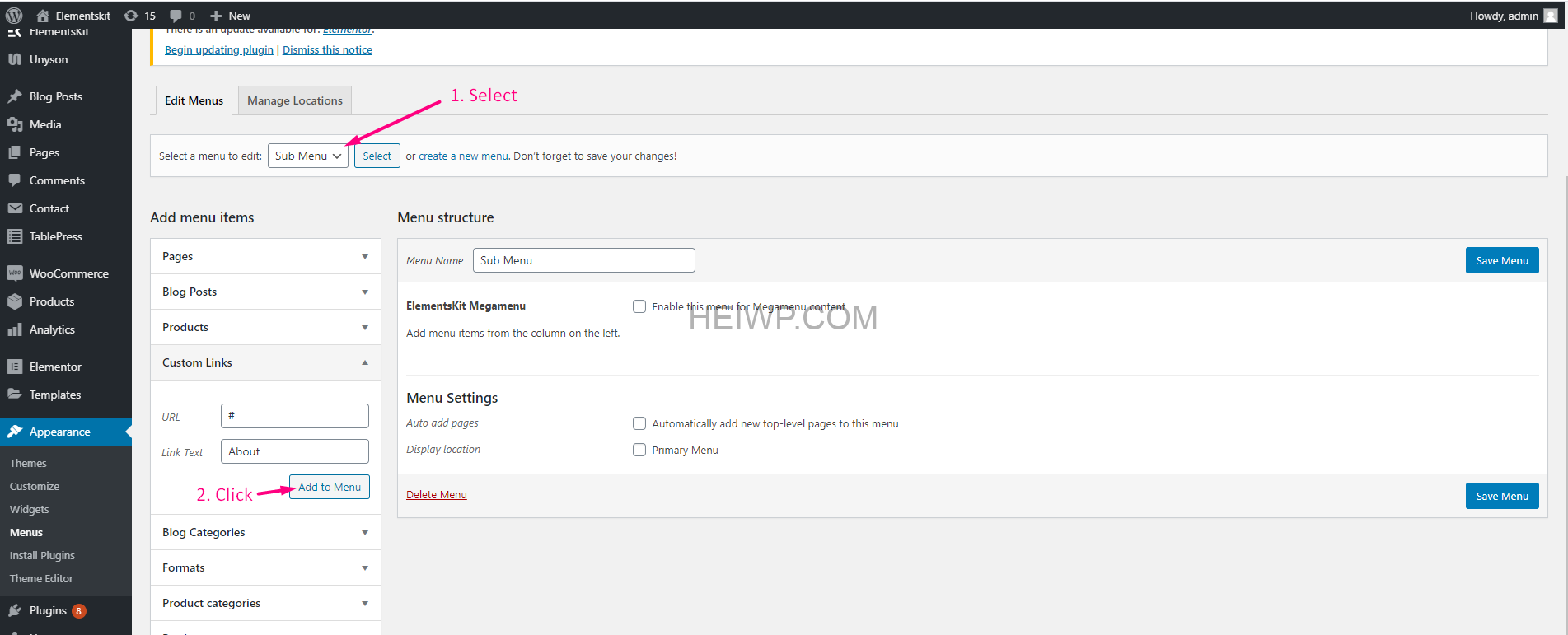Click the Add to Menu button
The width and height of the screenshot is (1568, 635).
pyautogui.click(x=330, y=487)
